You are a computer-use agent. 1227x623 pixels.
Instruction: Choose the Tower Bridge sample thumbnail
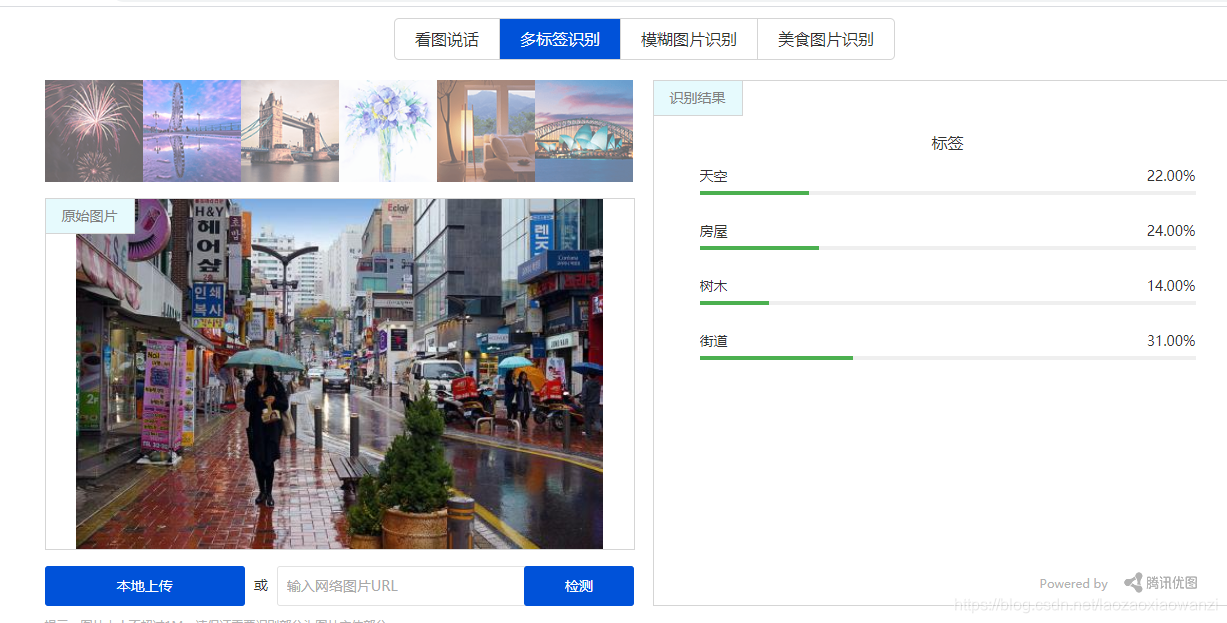click(x=290, y=131)
